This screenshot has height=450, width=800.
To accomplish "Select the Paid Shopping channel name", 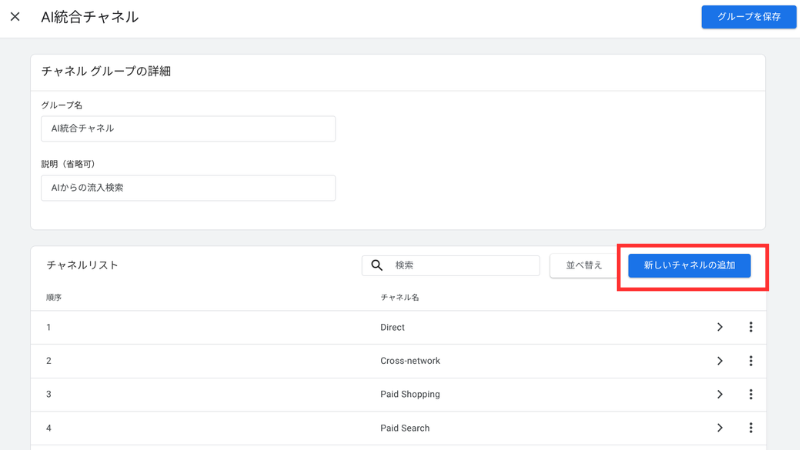I will coord(410,394).
